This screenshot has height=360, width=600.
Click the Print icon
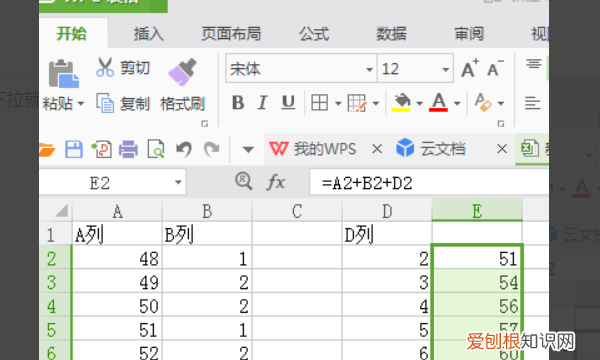click(129, 149)
